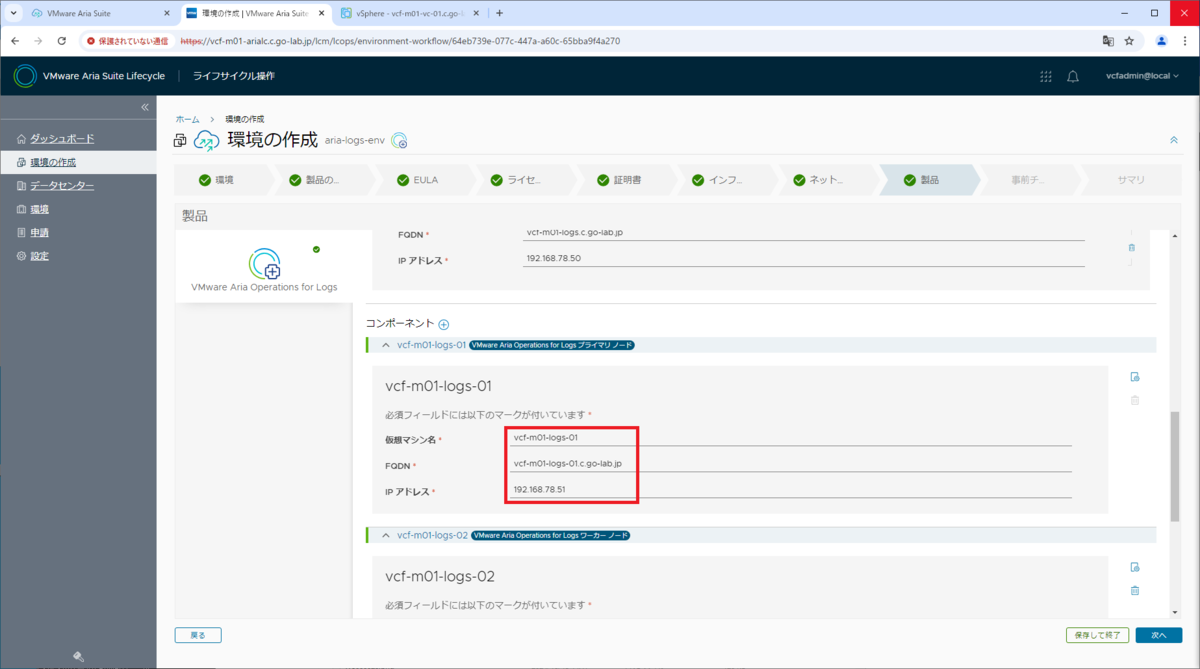Image resolution: width=1200 pixels, height=669 pixels.
Task: Click delete trash icon for vcf-m01-logs-01
Action: point(1135,400)
